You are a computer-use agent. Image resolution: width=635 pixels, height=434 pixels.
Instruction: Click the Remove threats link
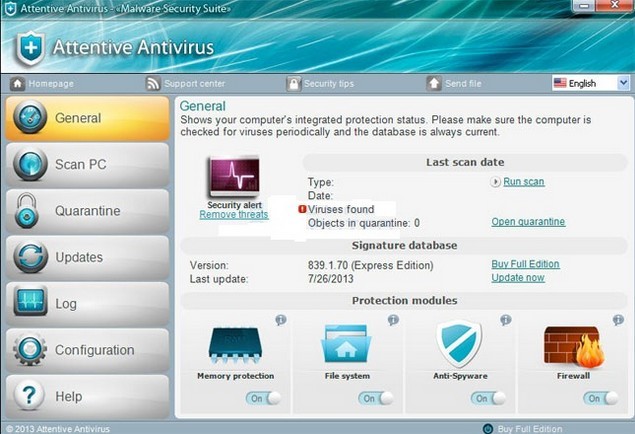(234, 215)
